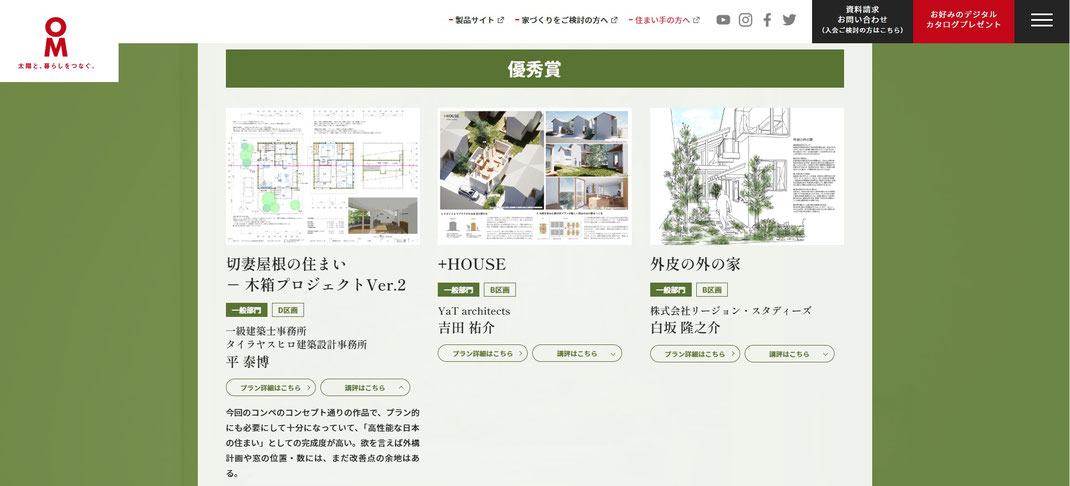Image resolution: width=1070 pixels, height=486 pixels.
Task: Open +HOUSE plan thumbnail
Action: [534, 176]
